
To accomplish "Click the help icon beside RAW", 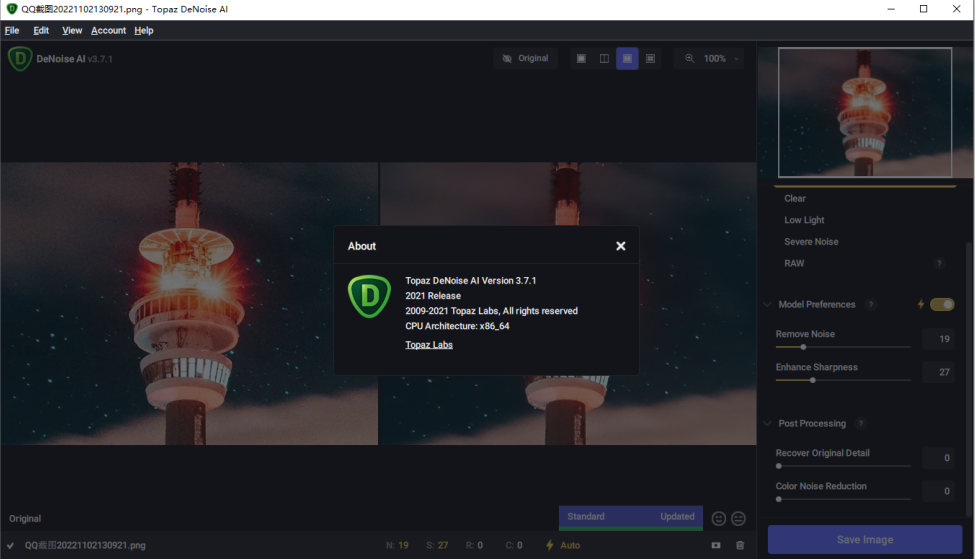I will 939,264.
